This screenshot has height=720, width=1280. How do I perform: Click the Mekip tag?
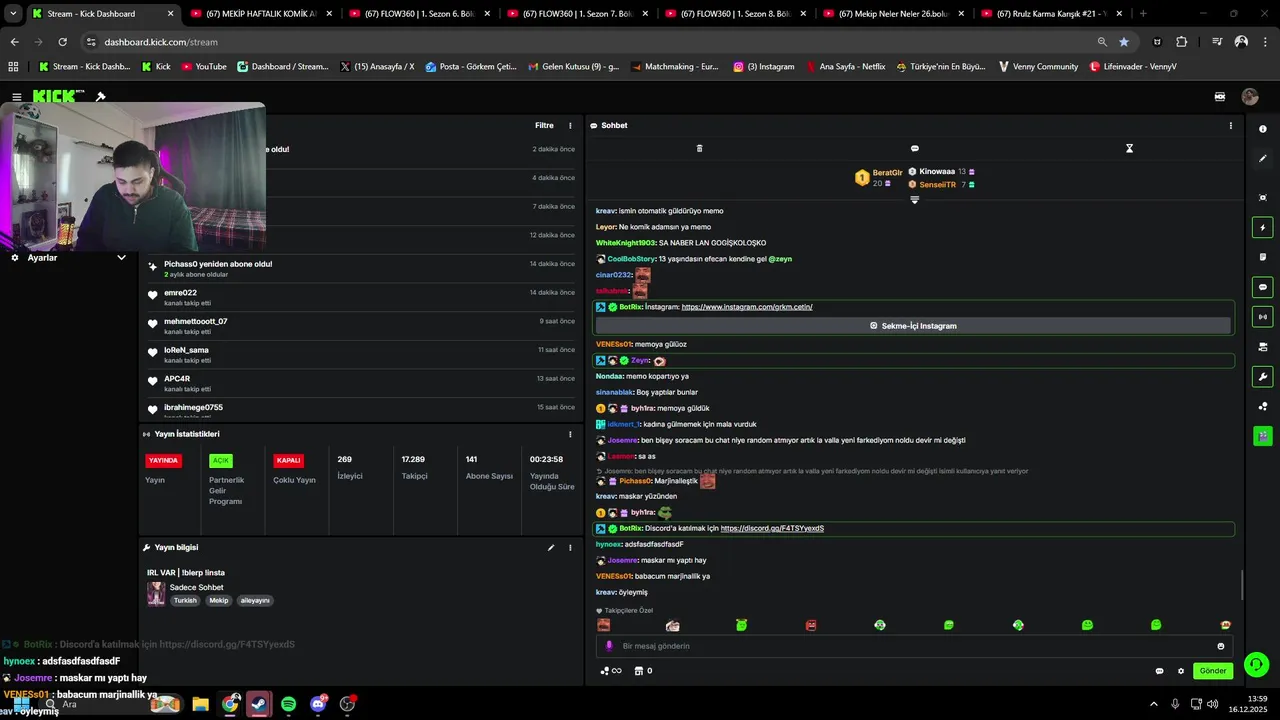coord(219,601)
